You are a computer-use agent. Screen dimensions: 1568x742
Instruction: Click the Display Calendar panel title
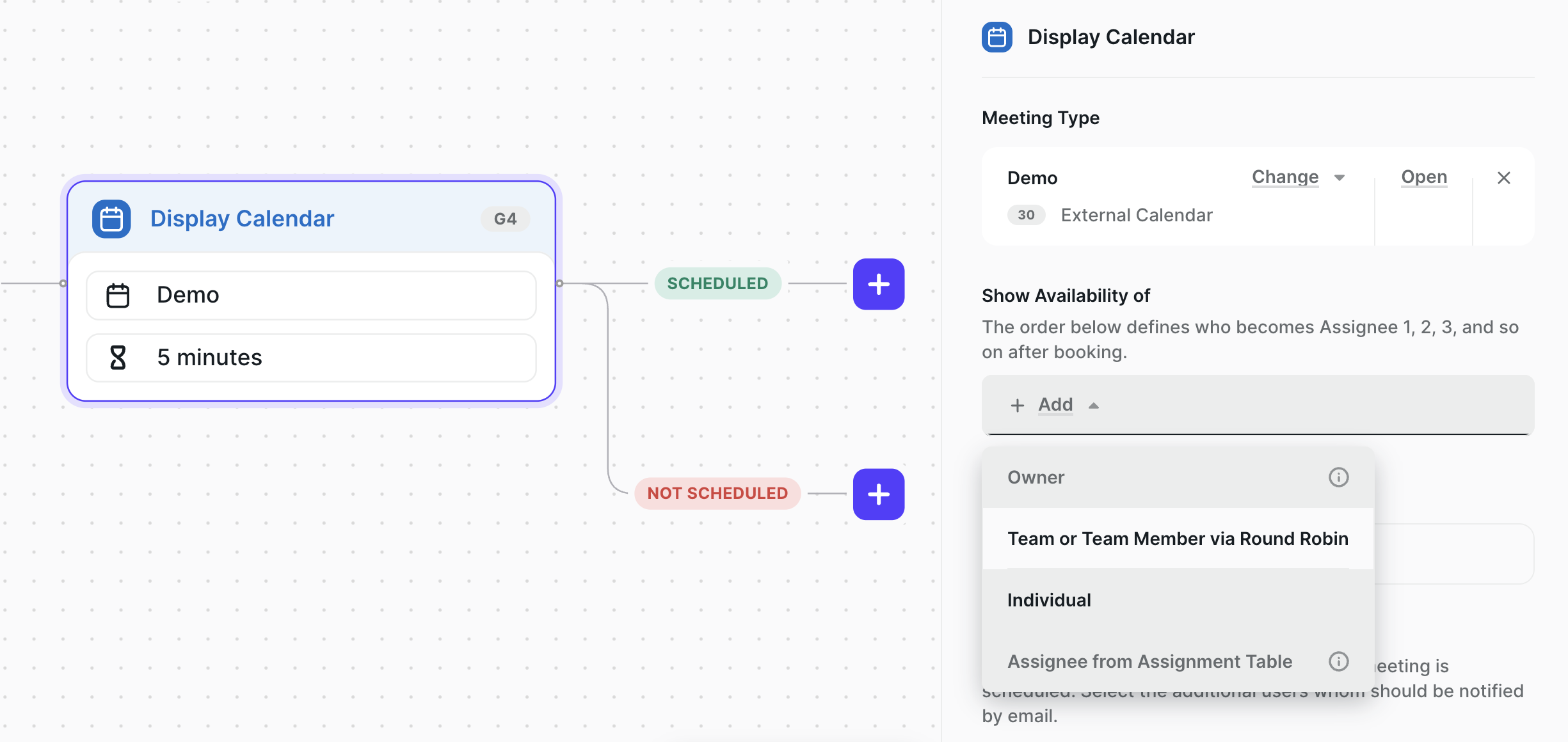pyautogui.click(x=1111, y=37)
